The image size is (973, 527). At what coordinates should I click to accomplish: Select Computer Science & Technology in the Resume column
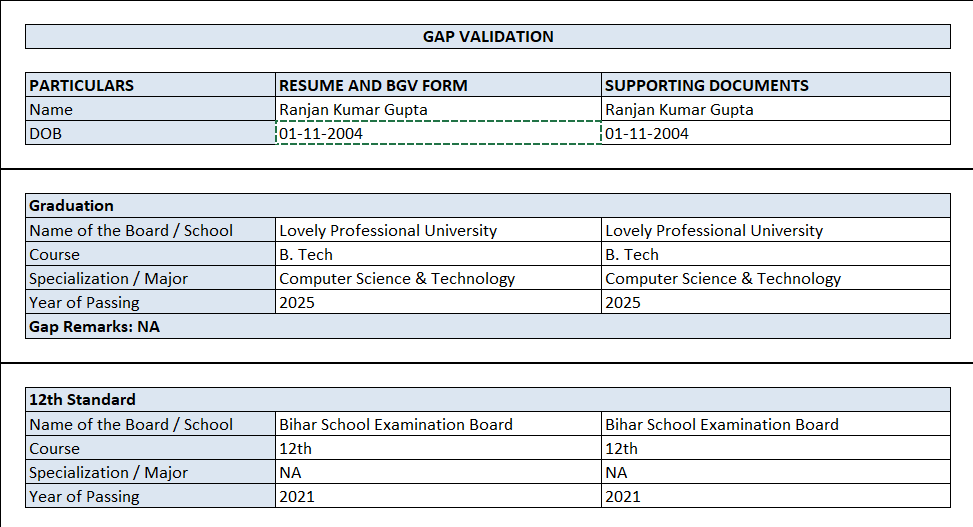[438, 278]
